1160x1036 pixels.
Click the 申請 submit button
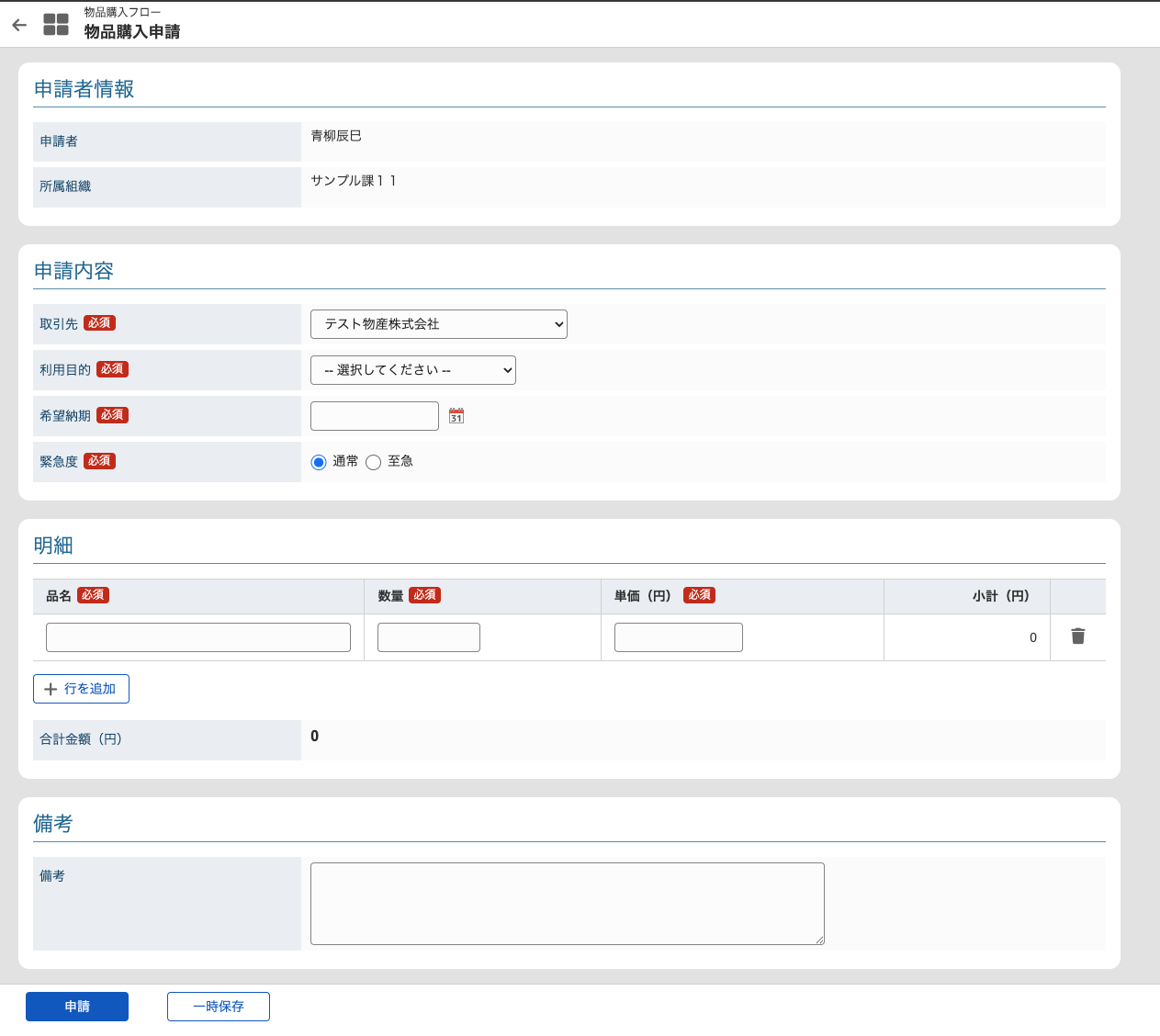point(77,1007)
